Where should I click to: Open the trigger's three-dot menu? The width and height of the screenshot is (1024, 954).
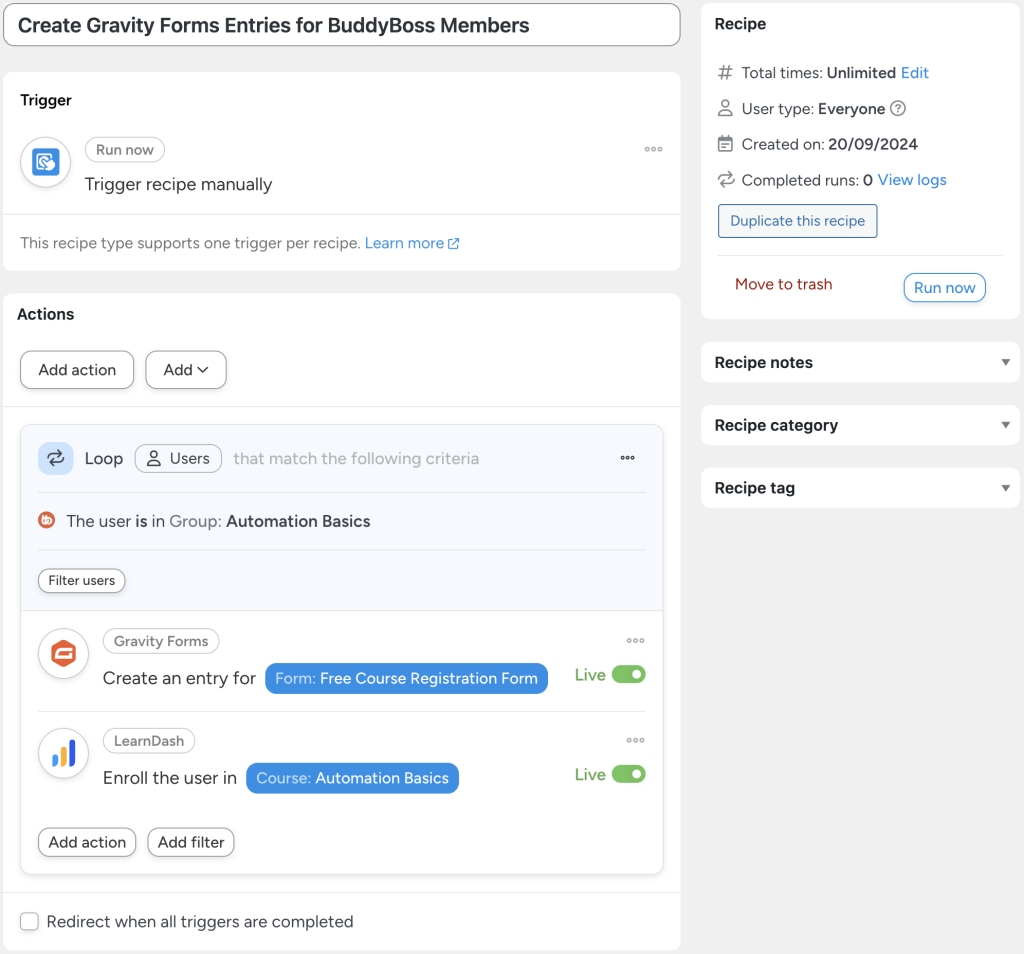(653, 149)
